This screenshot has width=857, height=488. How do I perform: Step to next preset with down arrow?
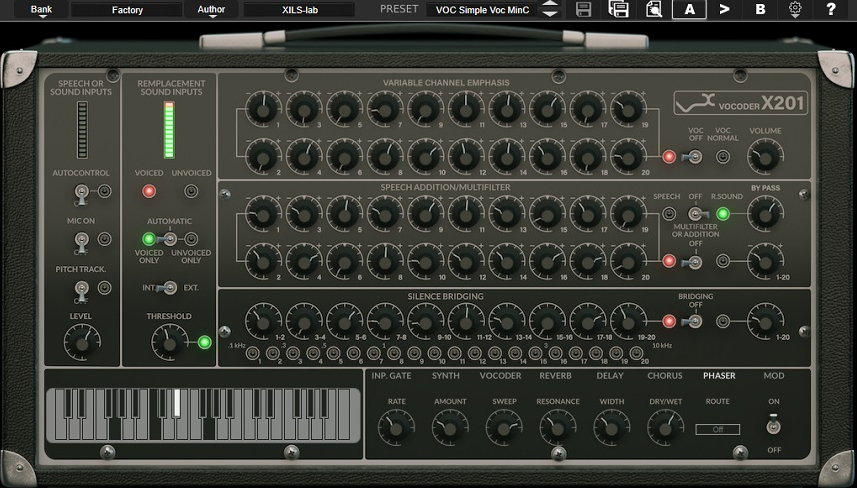point(550,14)
